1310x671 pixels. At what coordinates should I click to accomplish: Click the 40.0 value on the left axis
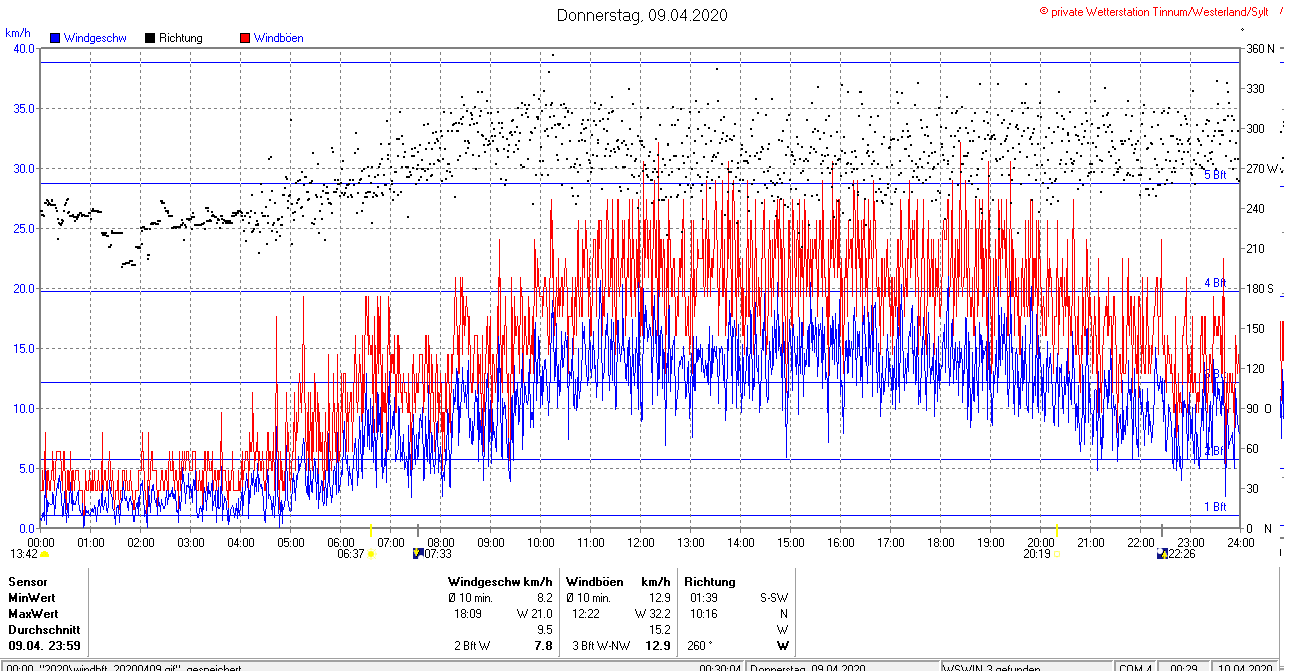[23, 48]
